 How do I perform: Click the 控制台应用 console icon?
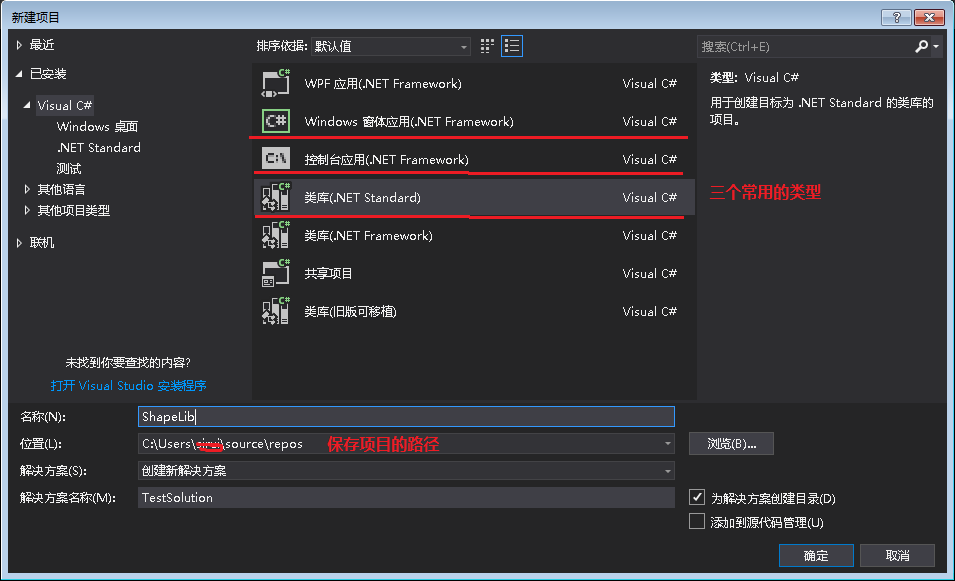tap(276, 159)
